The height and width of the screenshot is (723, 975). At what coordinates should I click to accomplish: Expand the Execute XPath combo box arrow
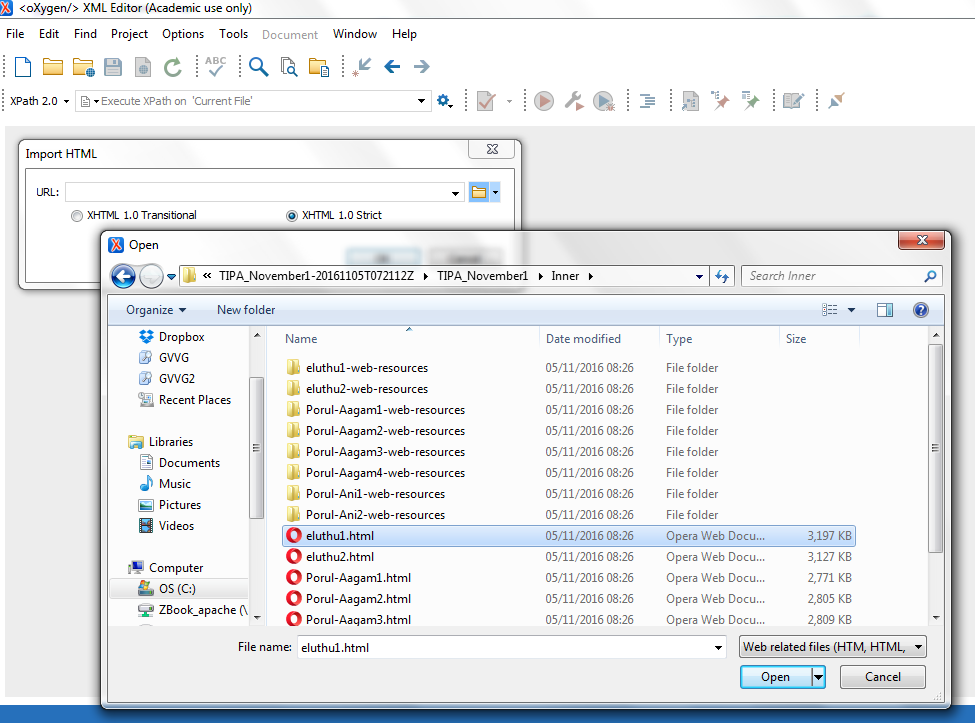pyautogui.click(x=421, y=101)
